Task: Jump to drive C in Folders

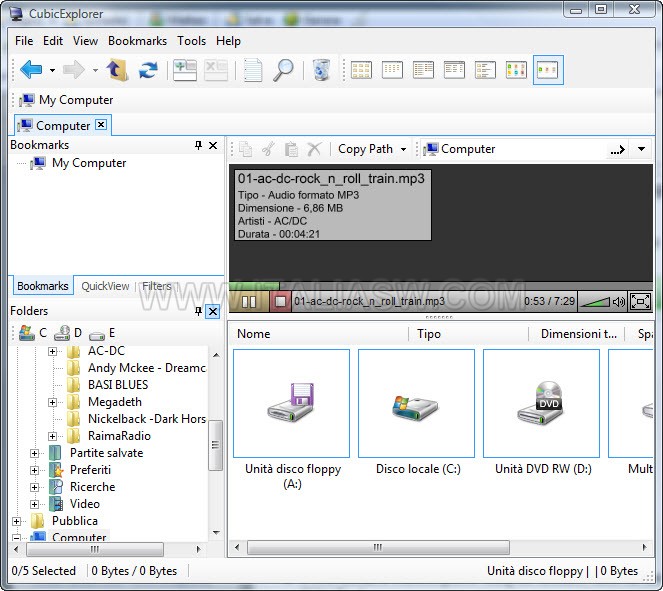Action: click(33, 333)
